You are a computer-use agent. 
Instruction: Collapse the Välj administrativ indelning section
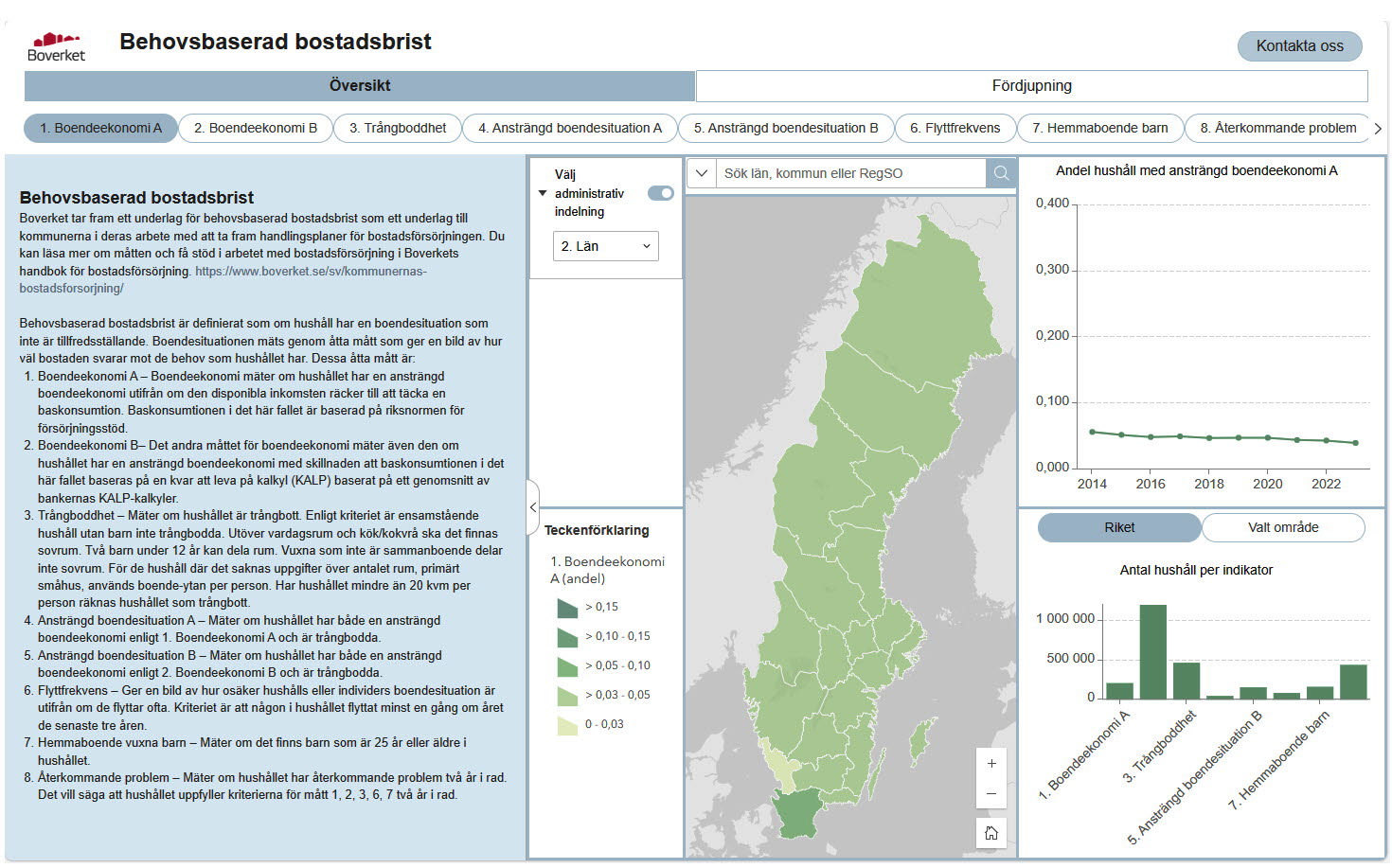543,192
